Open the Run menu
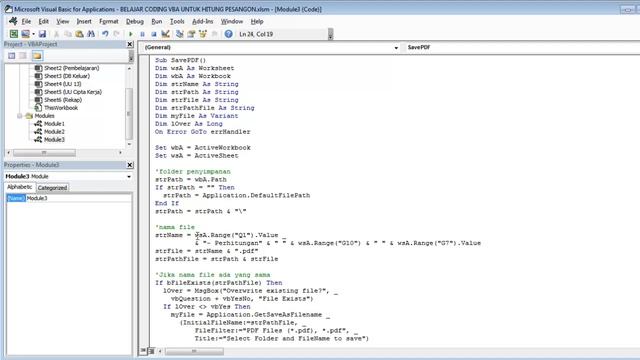Viewport: 640px width, 360px height. coord(157,21)
